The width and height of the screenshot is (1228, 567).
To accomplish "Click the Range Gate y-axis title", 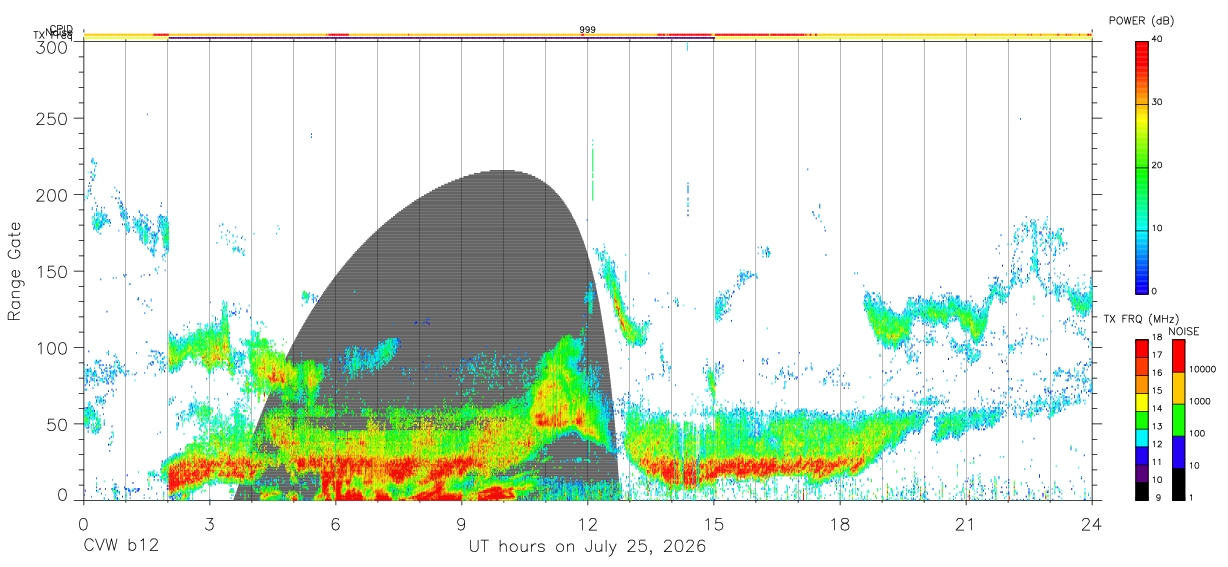I will click(x=15, y=272).
